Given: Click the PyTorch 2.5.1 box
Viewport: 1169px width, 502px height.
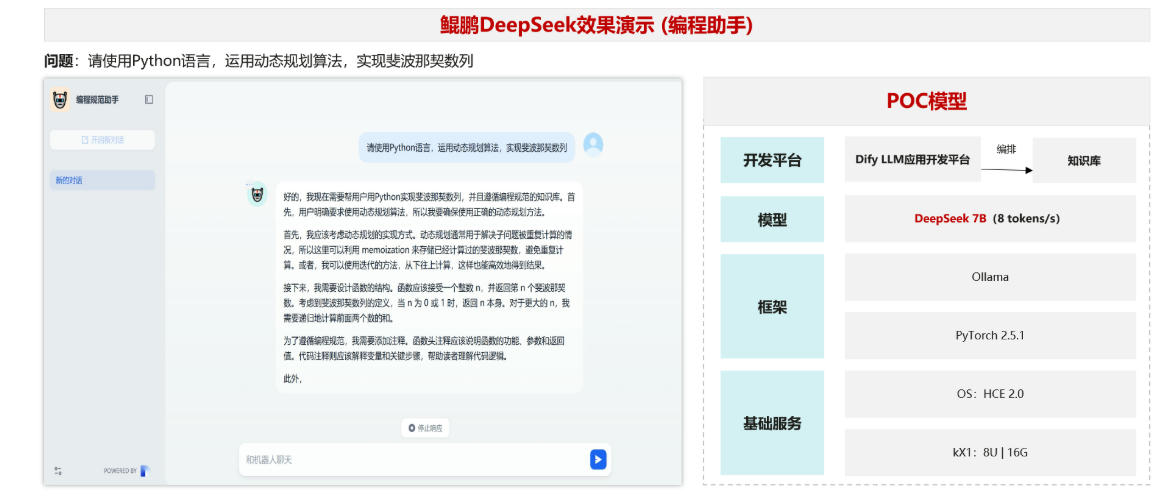Looking at the screenshot, I should pyautogui.click(x=990, y=336).
